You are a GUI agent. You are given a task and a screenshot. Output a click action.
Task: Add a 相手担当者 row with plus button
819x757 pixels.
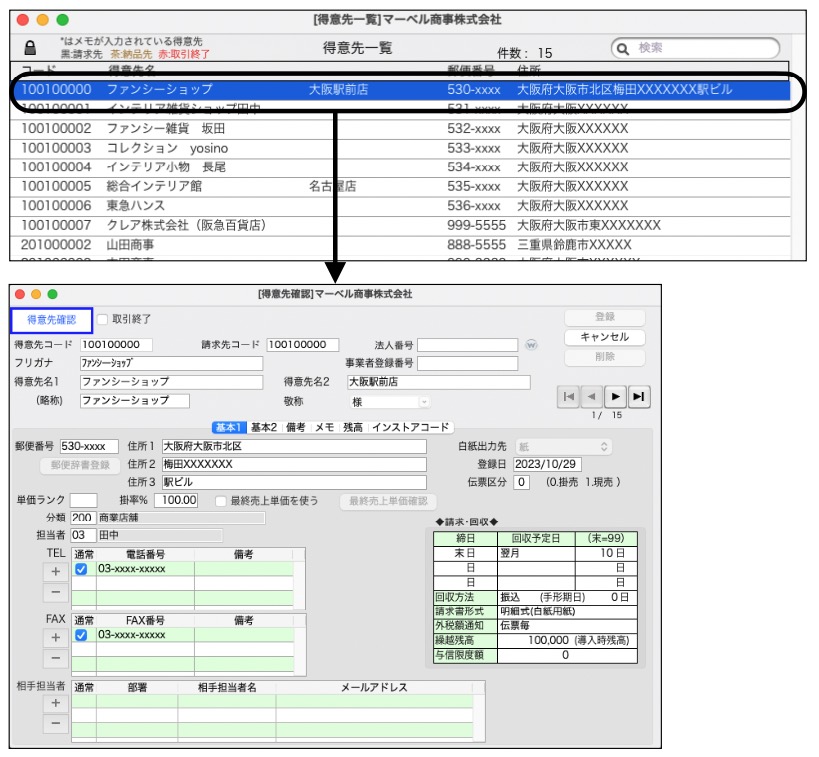56,703
